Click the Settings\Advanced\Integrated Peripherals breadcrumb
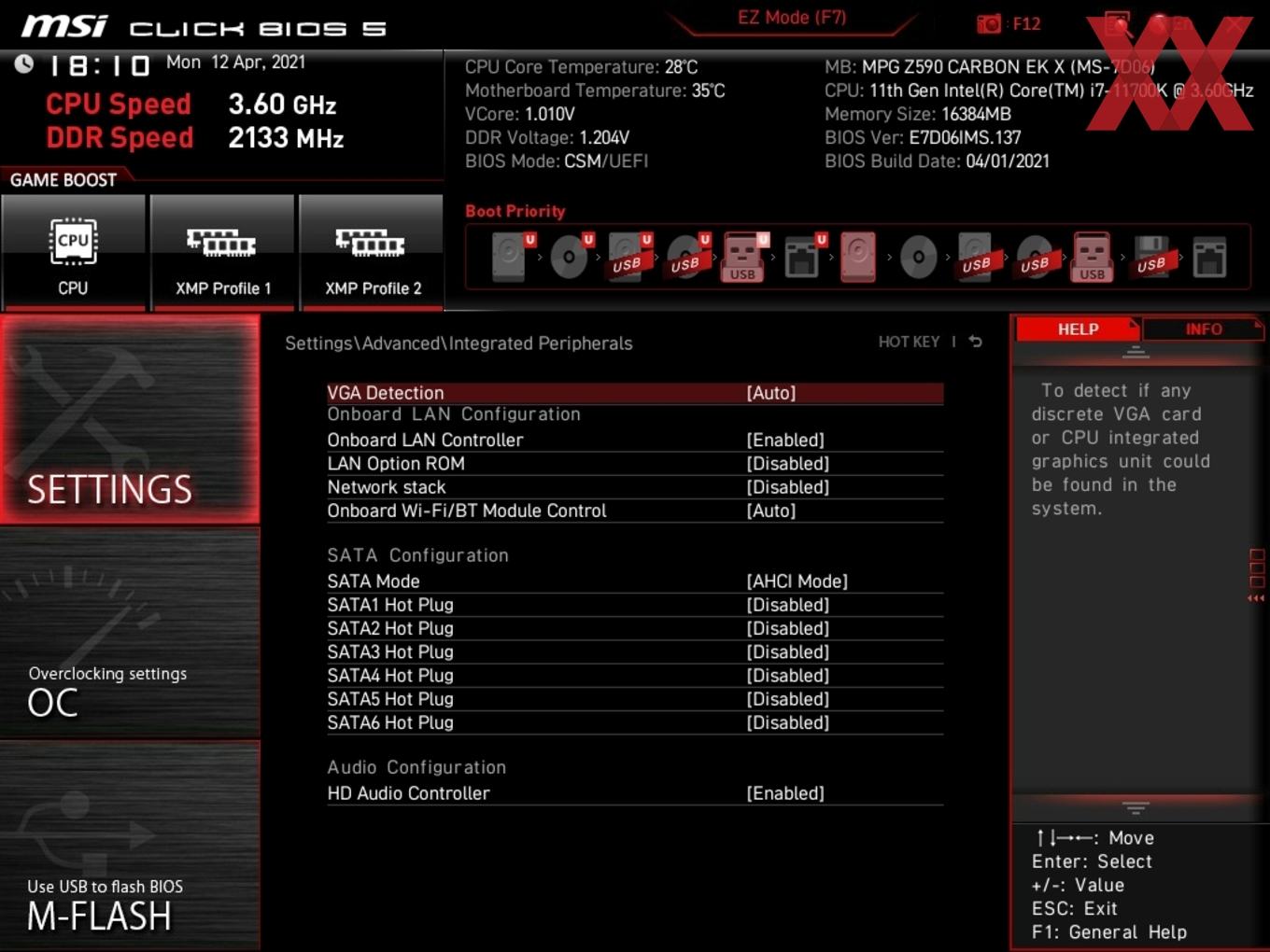The height and width of the screenshot is (952, 1270). coord(459,343)
